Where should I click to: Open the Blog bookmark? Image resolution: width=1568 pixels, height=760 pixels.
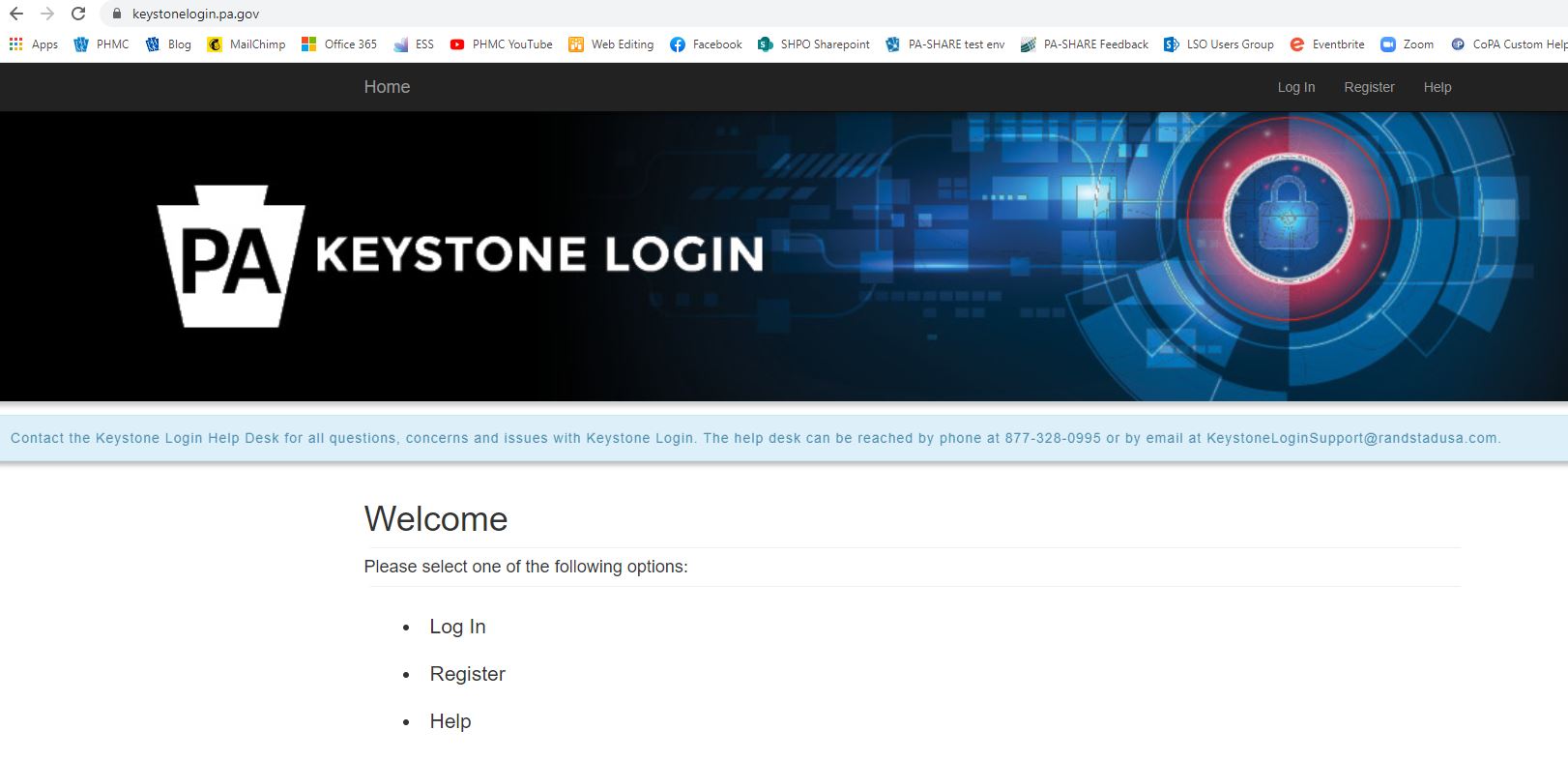168,44
